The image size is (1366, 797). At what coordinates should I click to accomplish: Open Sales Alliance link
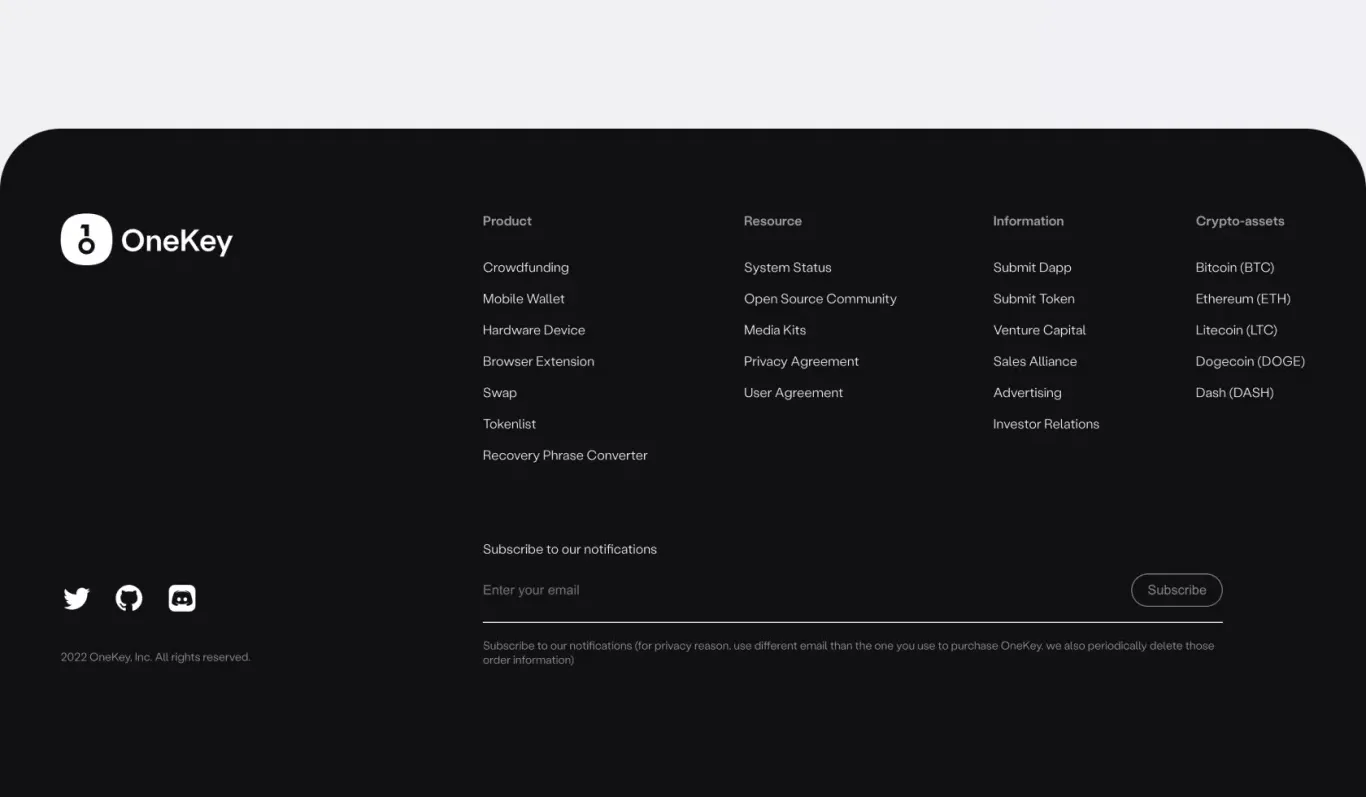click(1035, 361)
